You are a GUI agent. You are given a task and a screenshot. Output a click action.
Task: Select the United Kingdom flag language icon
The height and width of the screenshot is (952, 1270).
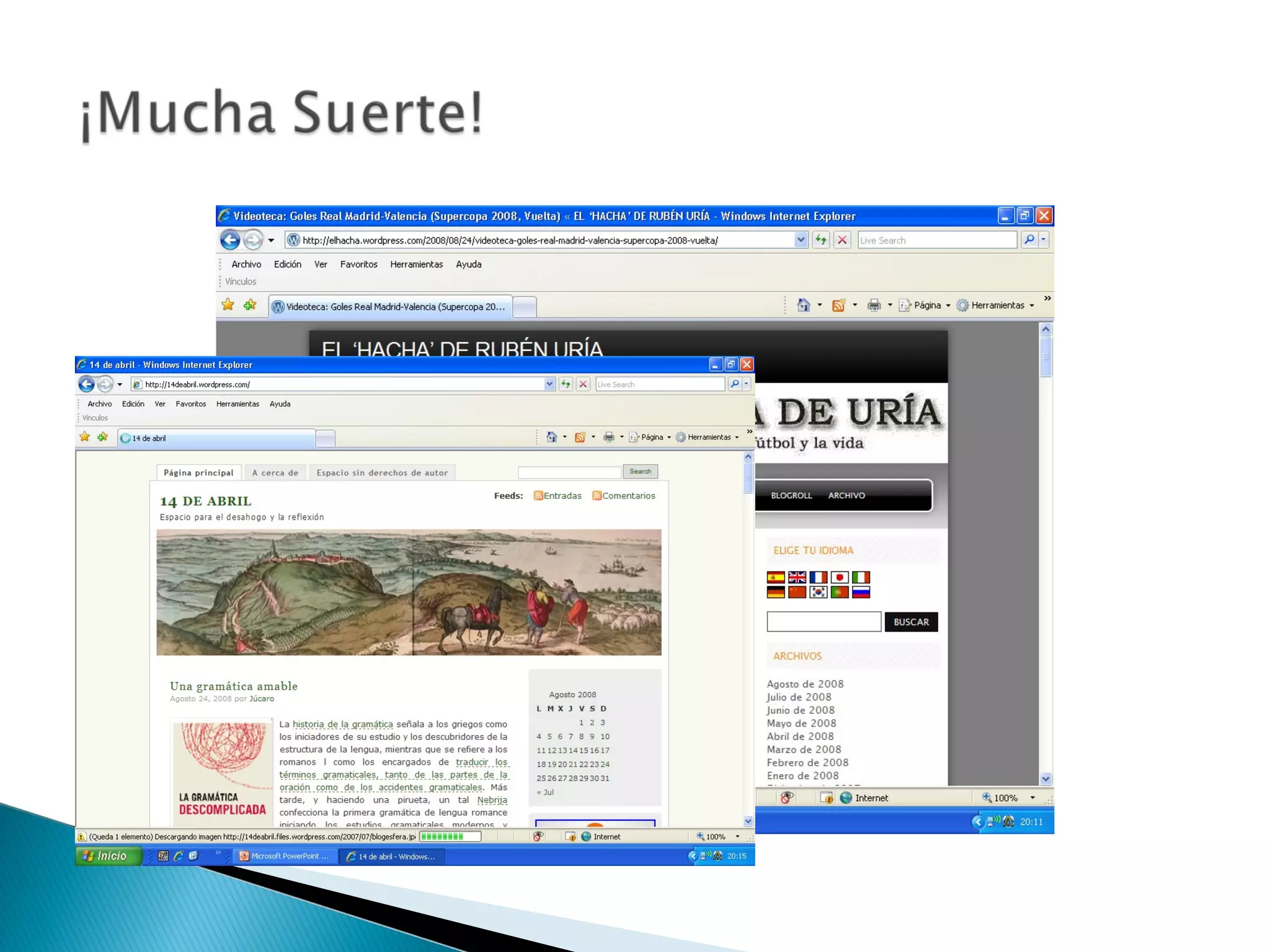(797, 578)
